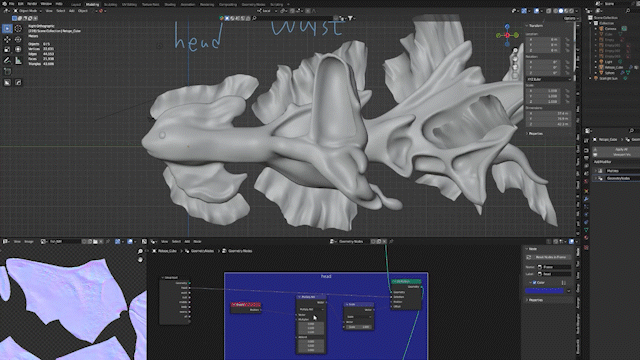Open the File menu
This screenshot has width=640, height=360.
11,4
